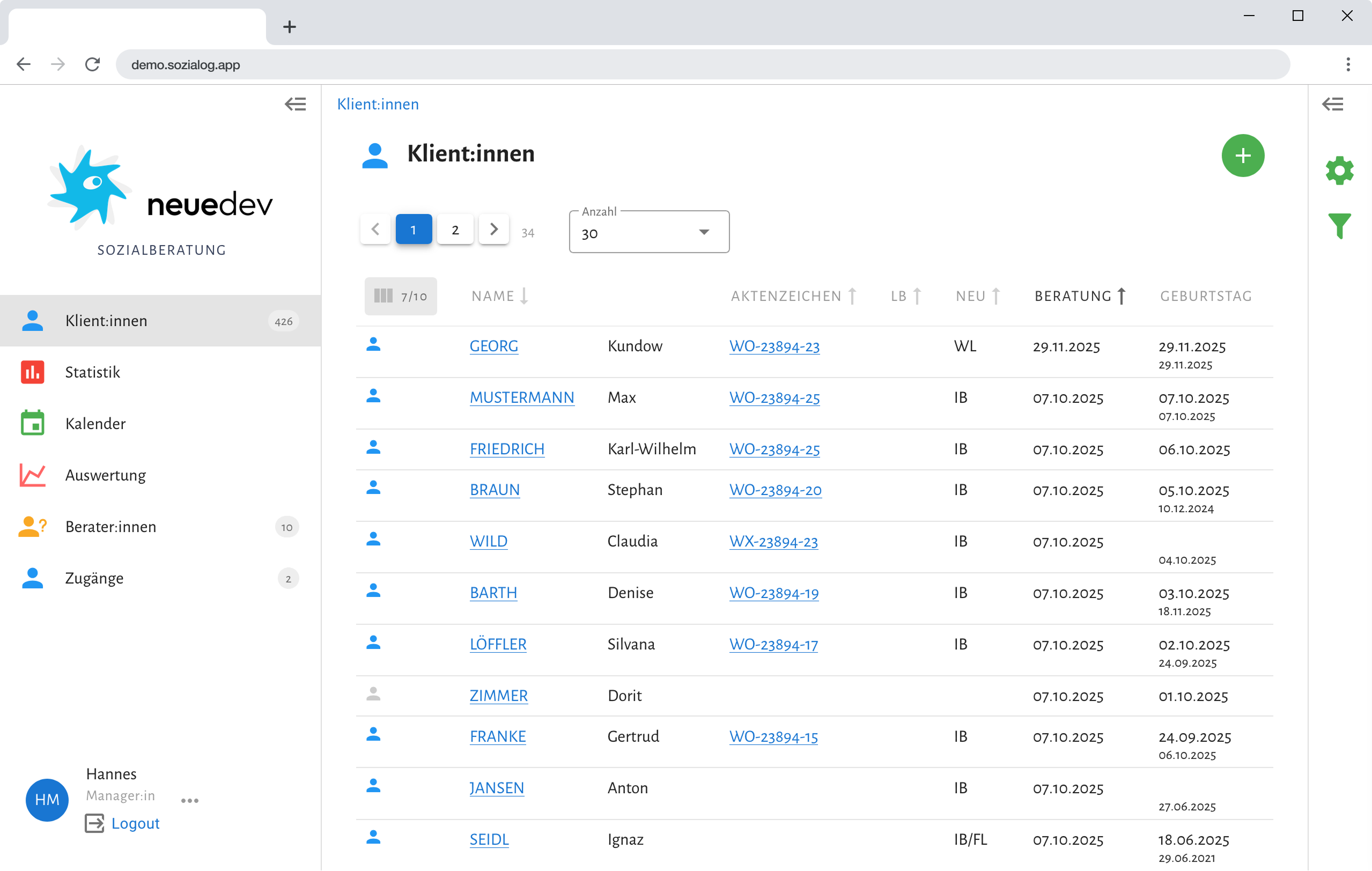Open the green filter funnel icon

[1339, 226]
